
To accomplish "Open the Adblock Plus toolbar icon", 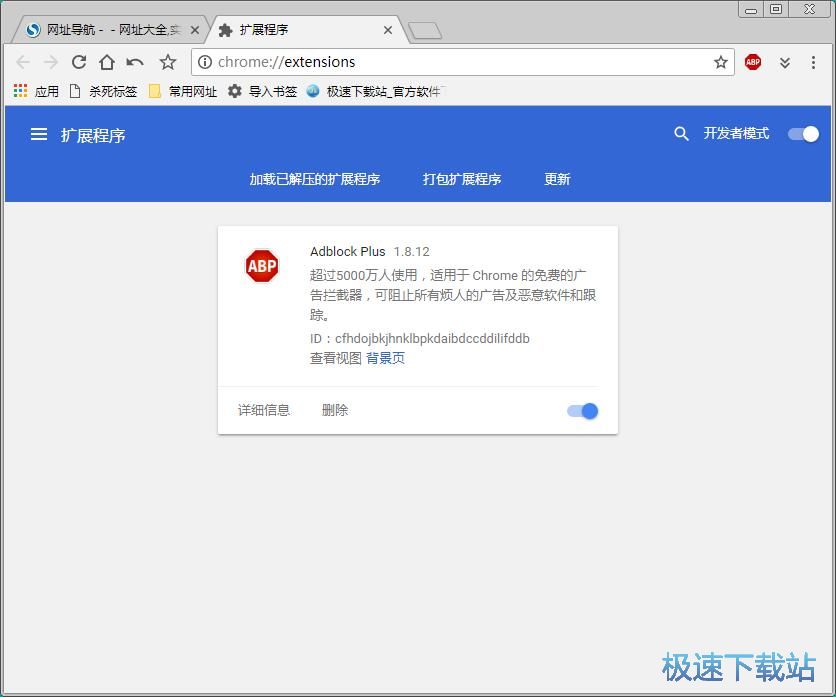I will [x=753, y=62].
